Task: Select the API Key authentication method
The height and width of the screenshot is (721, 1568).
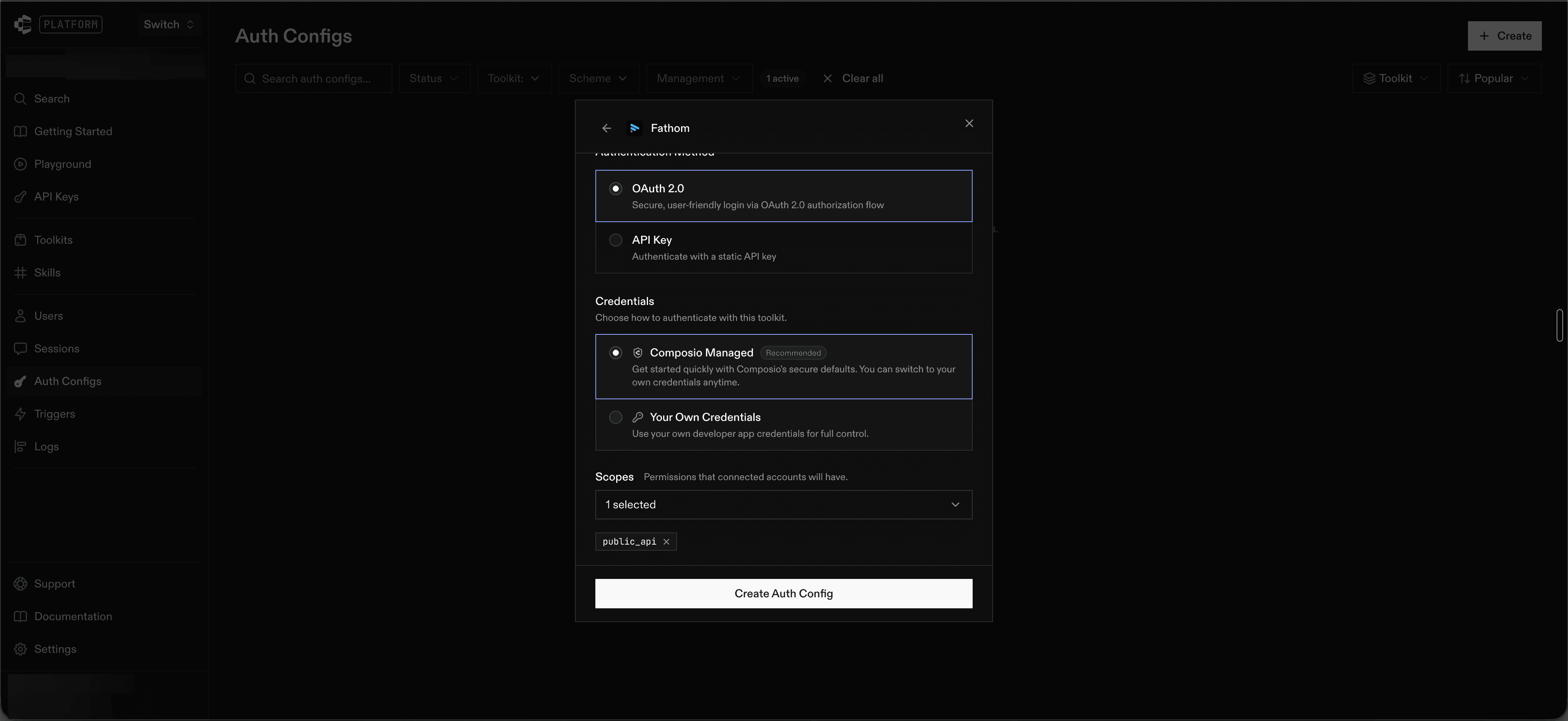Action: point(784,248)
